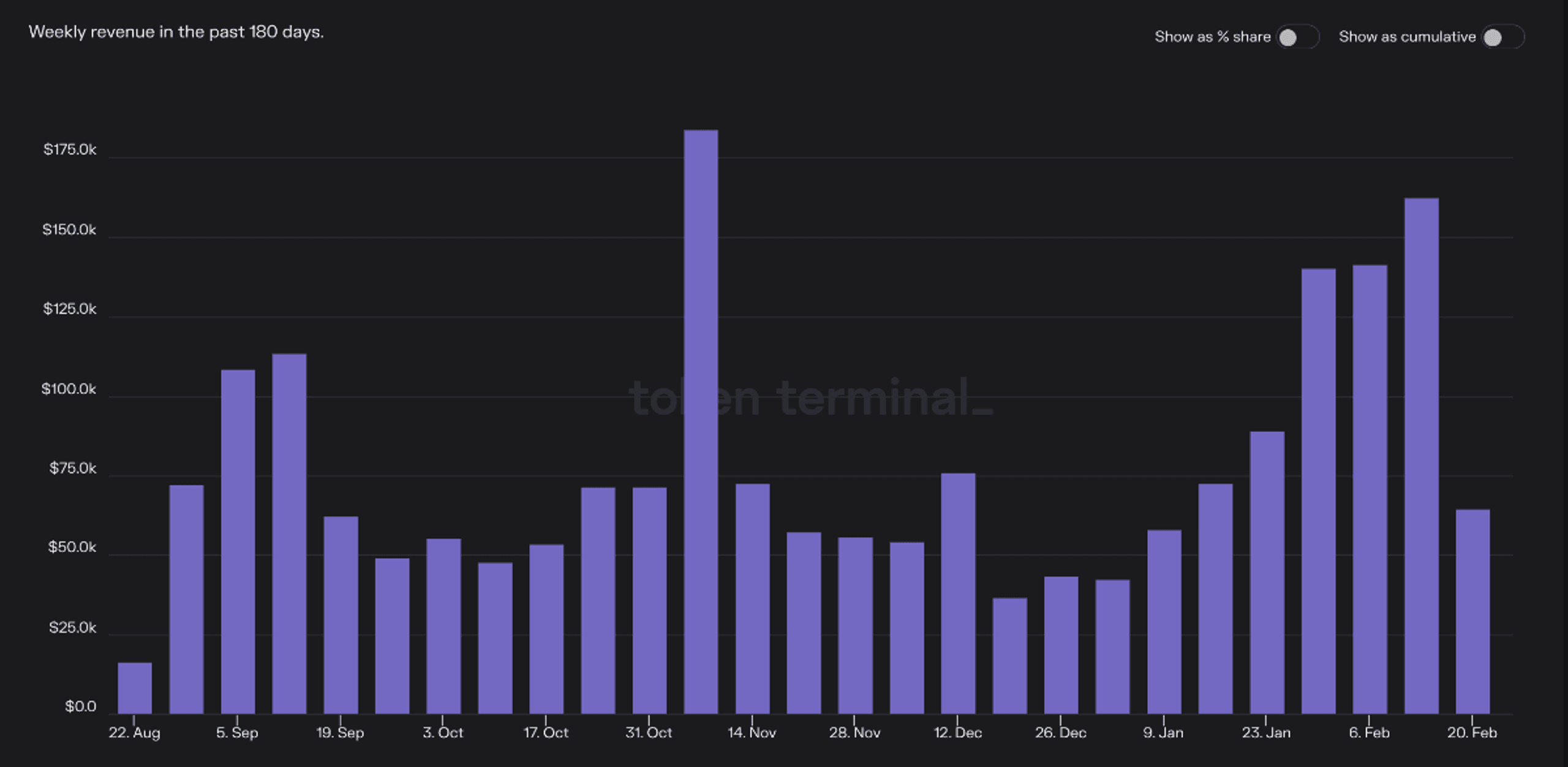The image size is (1568, 767).
Task: Click the 28. Nov bar
Action: (855, 626)
